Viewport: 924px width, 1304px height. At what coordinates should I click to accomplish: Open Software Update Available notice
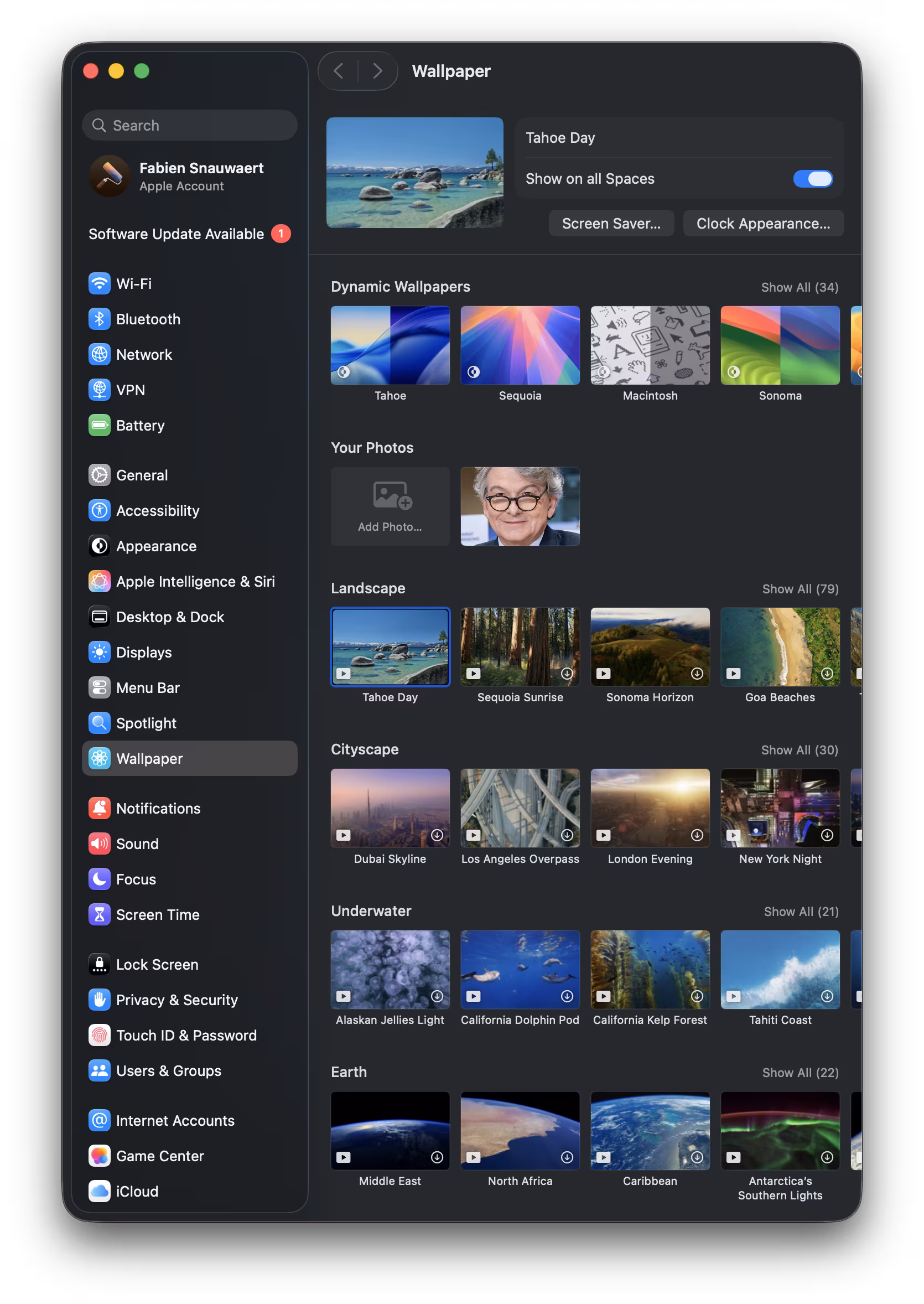[189, 234]
